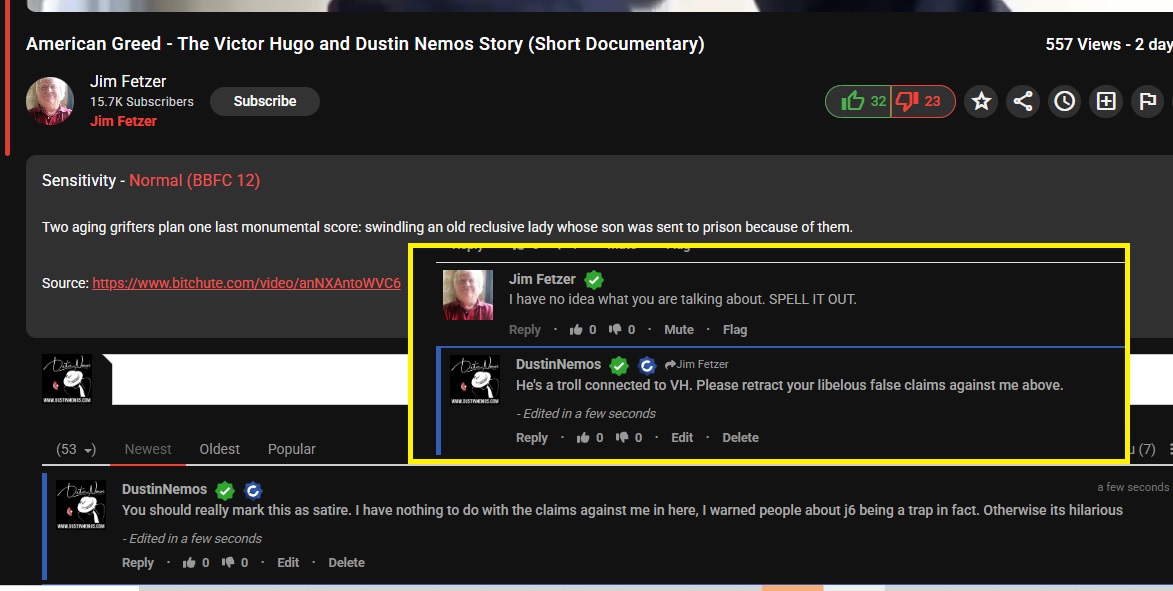The width and height of the screenshot is (1173, 591).
Task: Open Jim Fetzer red channel link
Action: tap(123, 121)
